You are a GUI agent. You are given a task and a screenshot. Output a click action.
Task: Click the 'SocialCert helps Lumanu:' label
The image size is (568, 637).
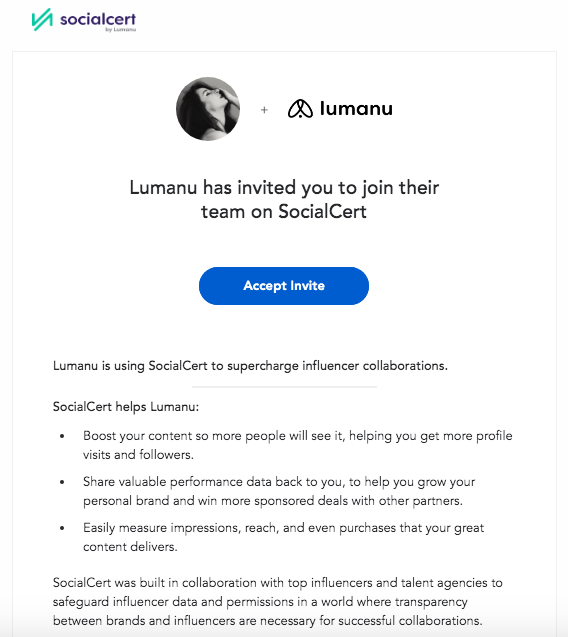[126, 406]
